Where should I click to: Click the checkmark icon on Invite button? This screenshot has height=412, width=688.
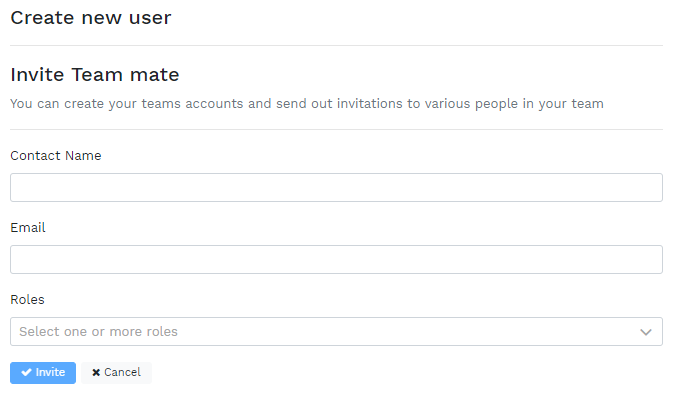(26, 373)
